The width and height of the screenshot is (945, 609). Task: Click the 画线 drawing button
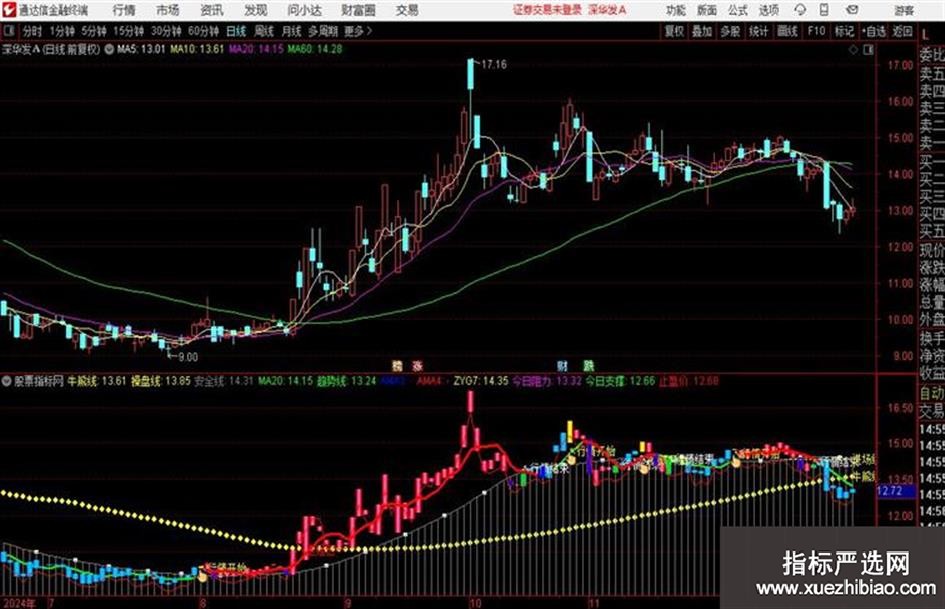coord(788,31)
